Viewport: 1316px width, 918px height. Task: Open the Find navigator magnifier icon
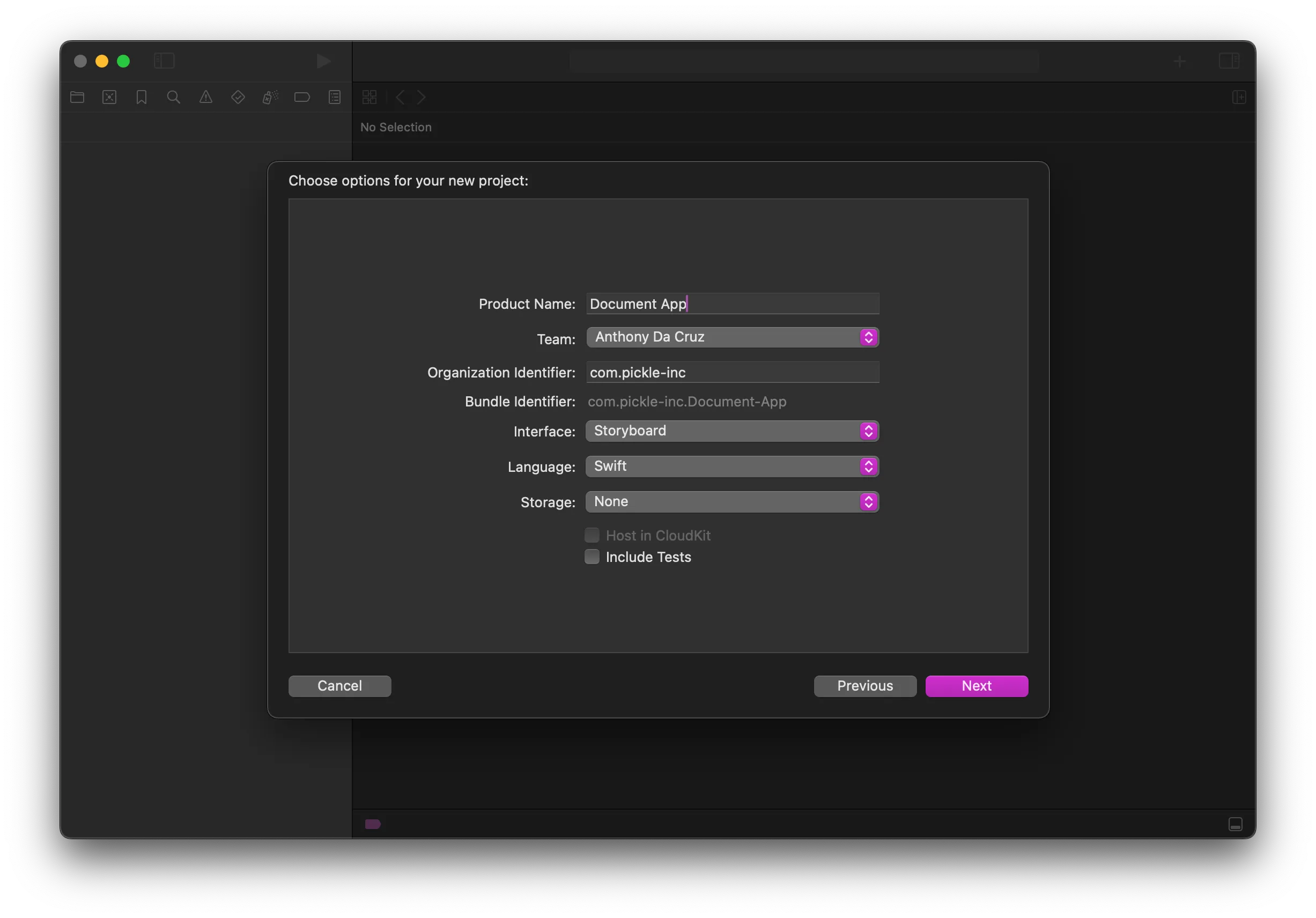tap(174, 97)
